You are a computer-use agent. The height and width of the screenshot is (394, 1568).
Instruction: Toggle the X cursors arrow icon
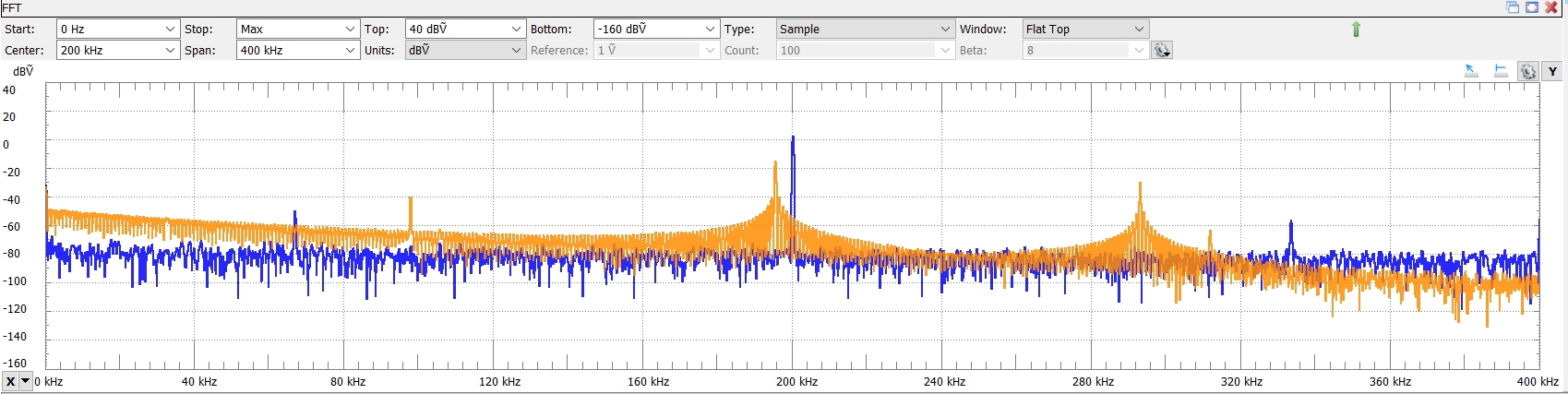[1471, 71]
